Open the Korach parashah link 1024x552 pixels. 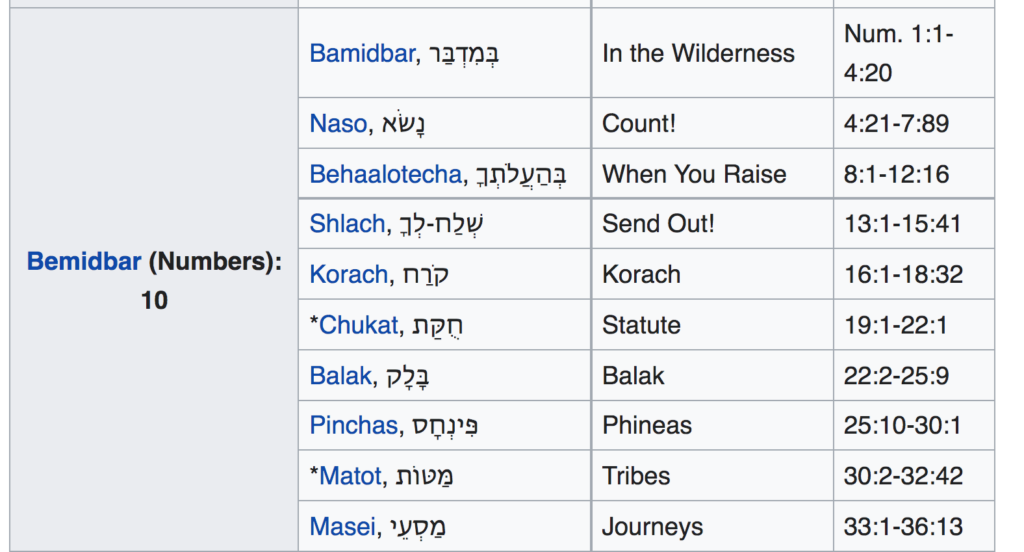(348, 274)
